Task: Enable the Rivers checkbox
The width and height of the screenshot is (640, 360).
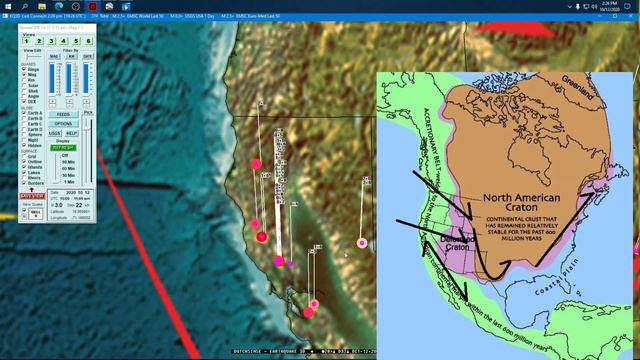Action: coord(24,178)
